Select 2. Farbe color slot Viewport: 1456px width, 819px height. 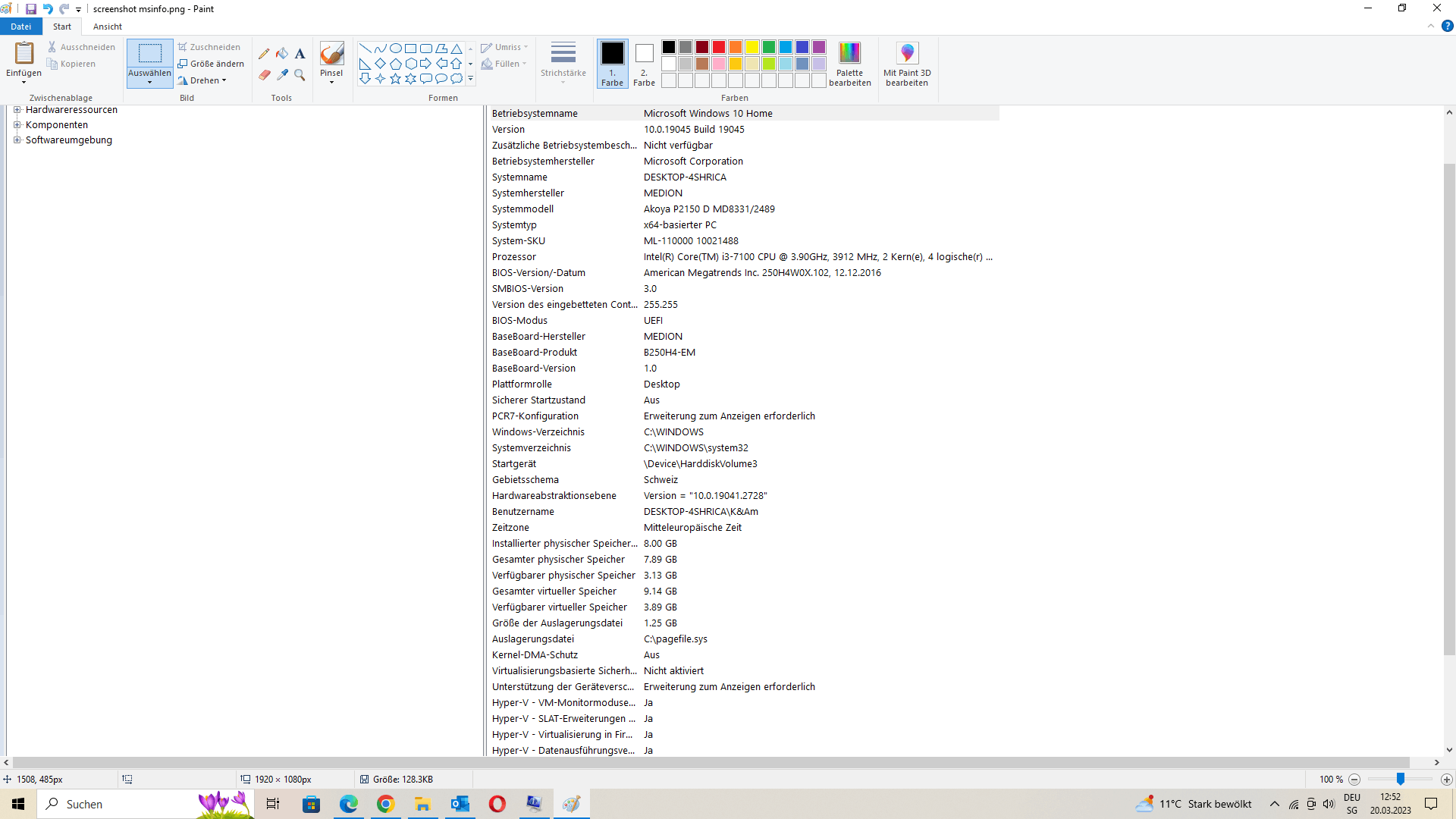coord(644,64)
